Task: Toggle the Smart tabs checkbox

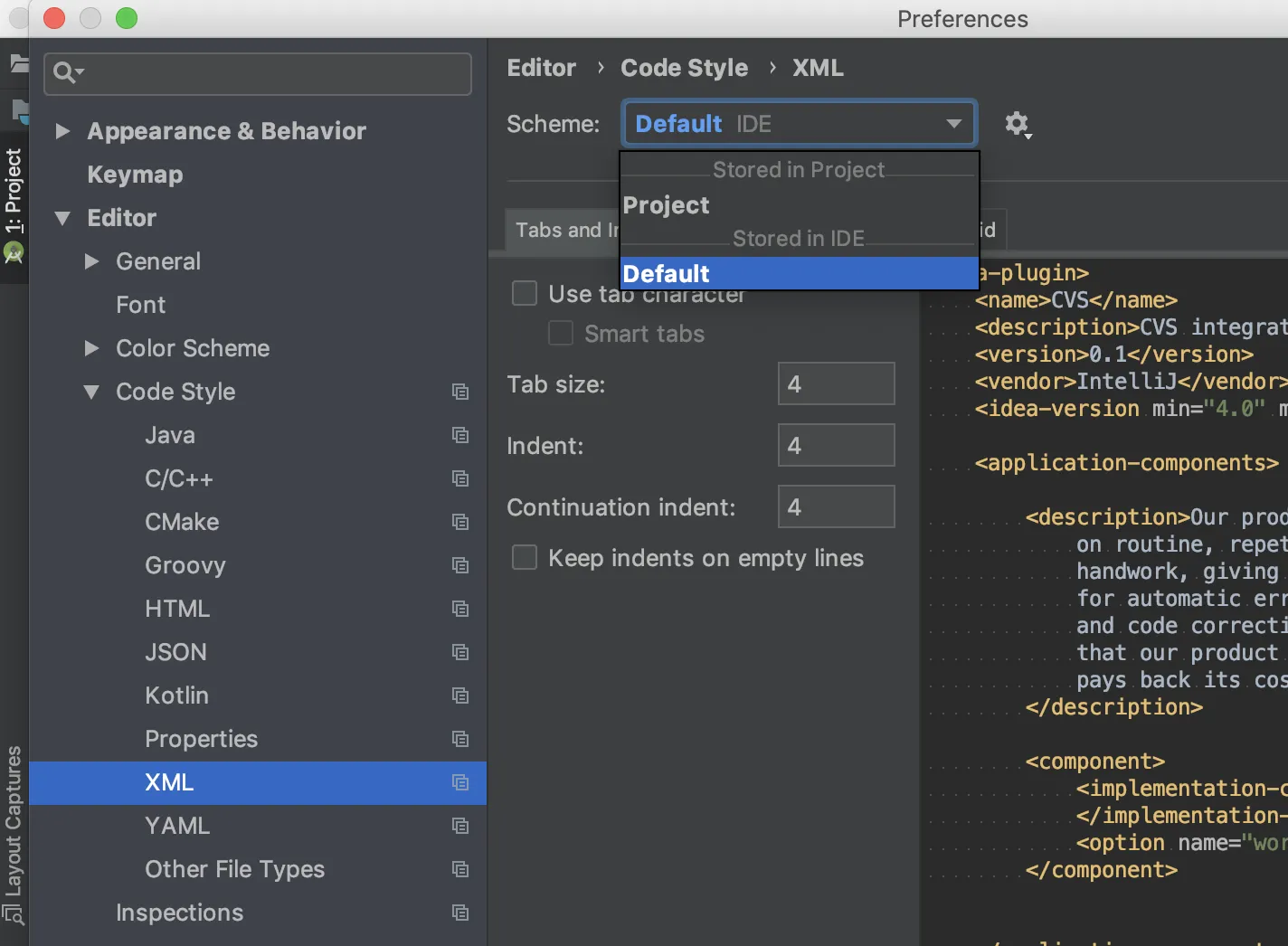Action: click(x=561, y=334)
